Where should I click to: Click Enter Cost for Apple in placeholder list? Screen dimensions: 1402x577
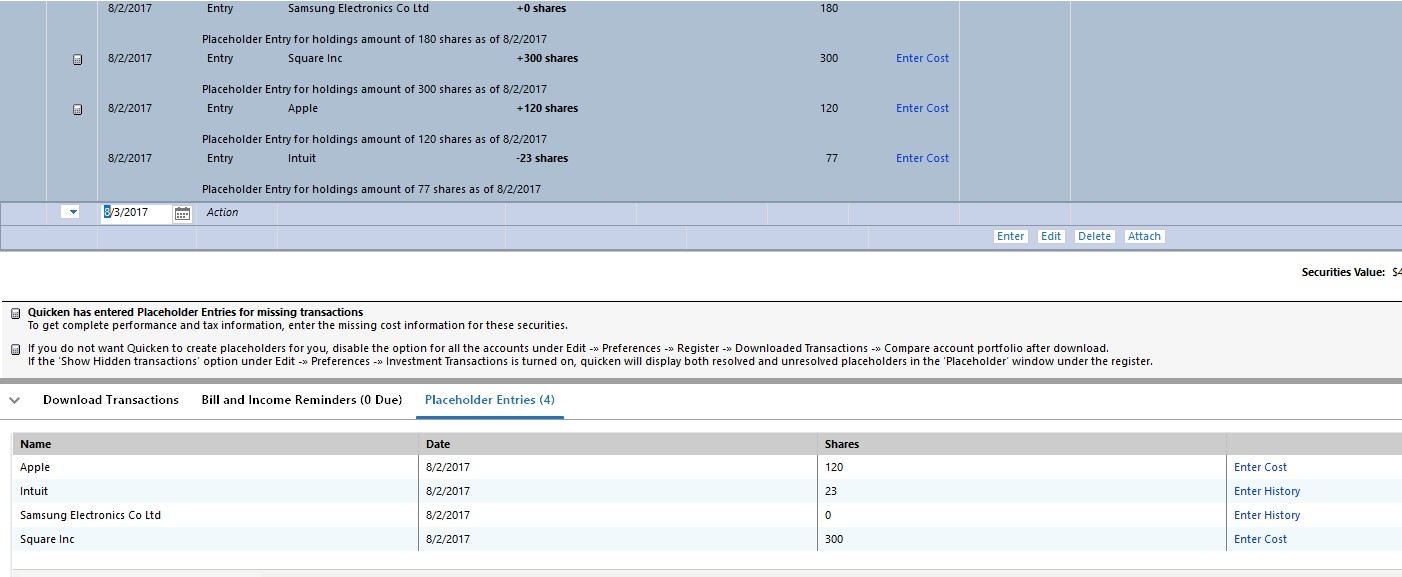pyautogui.click(x=1260, y=467)
